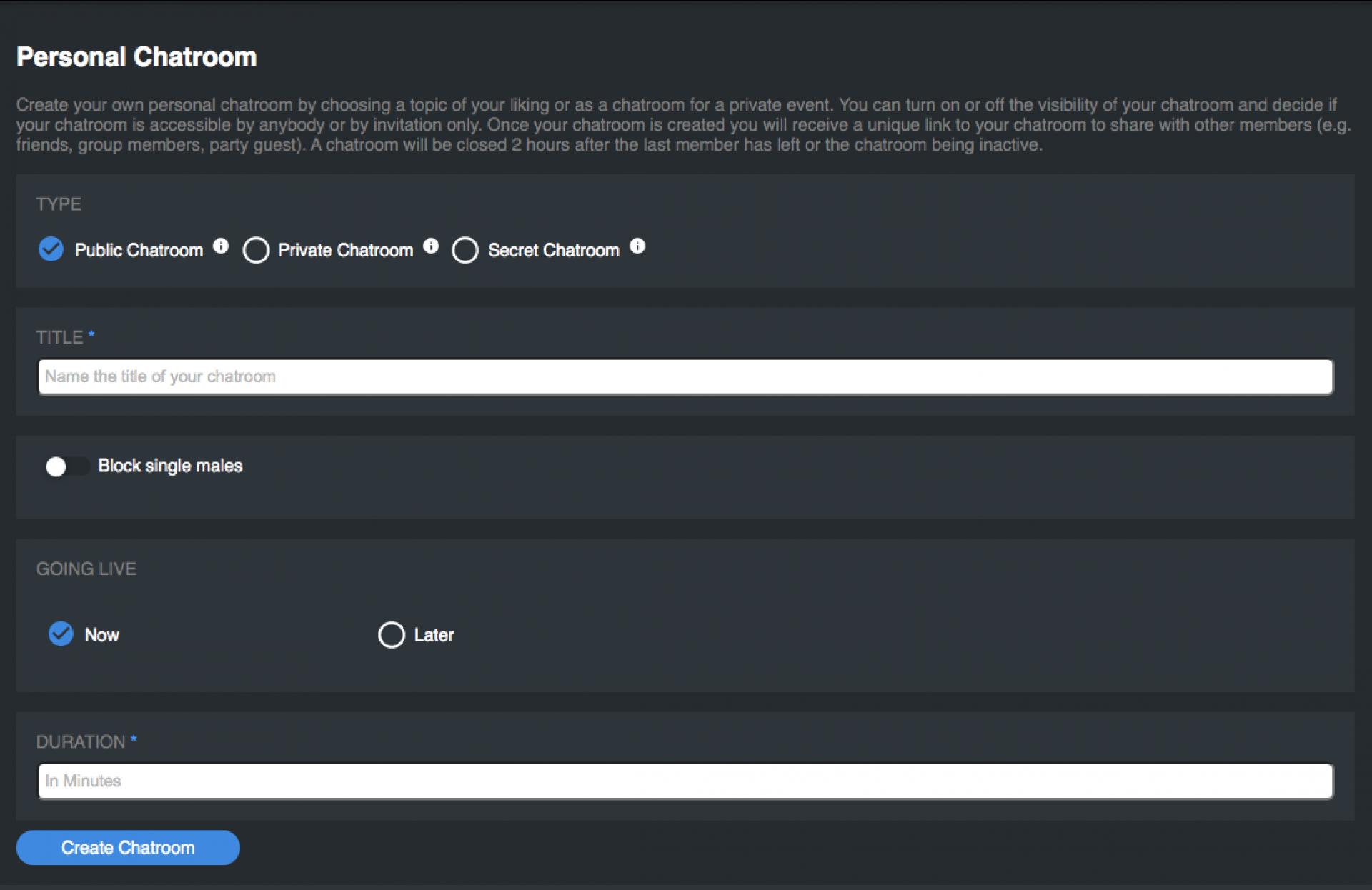Viewport: 1372px width, 890px height.
Task: Click info icon beside Secret Chatroom
Action: [x=637, y=246]
